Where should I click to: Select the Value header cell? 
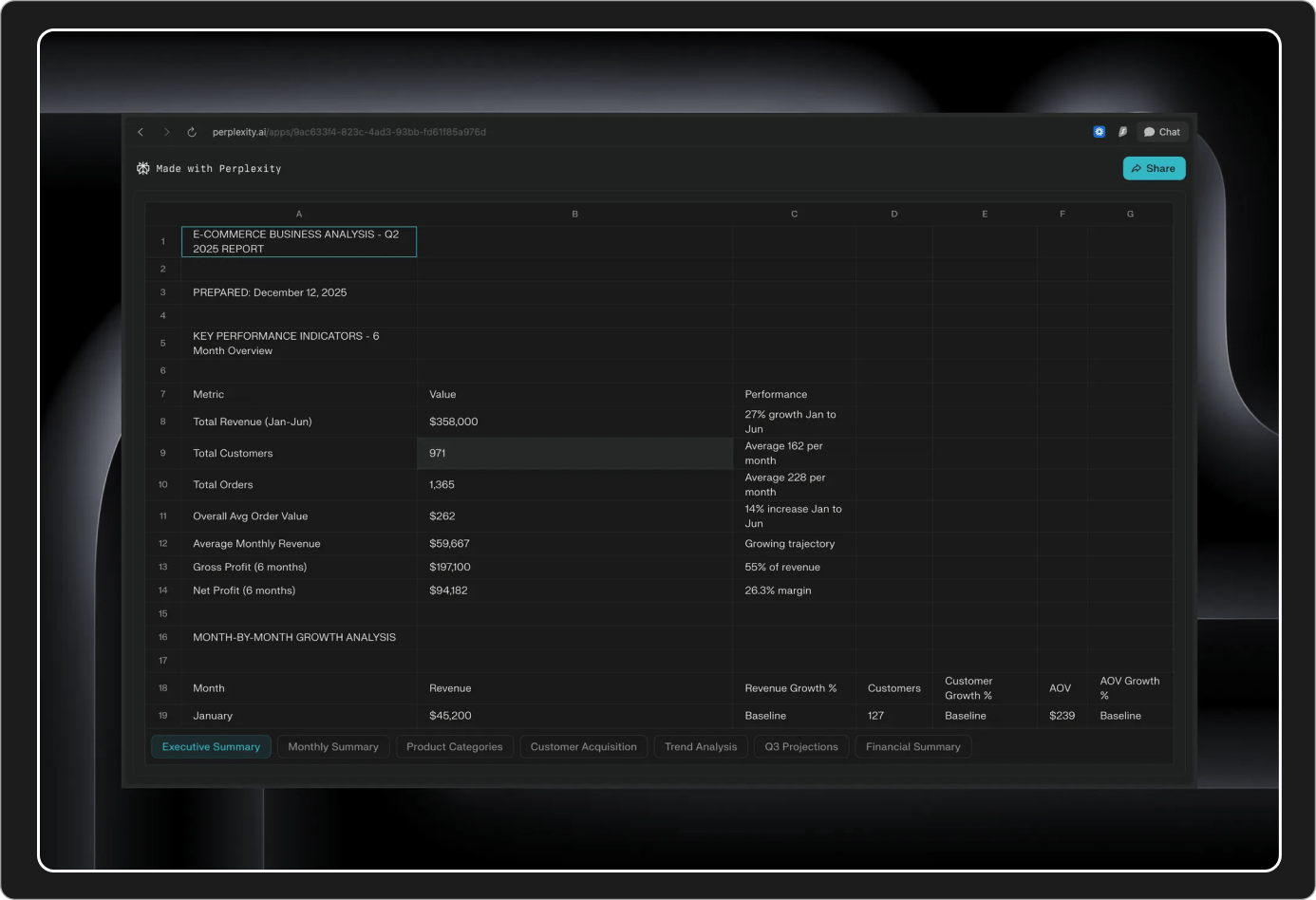click(574, 394)
